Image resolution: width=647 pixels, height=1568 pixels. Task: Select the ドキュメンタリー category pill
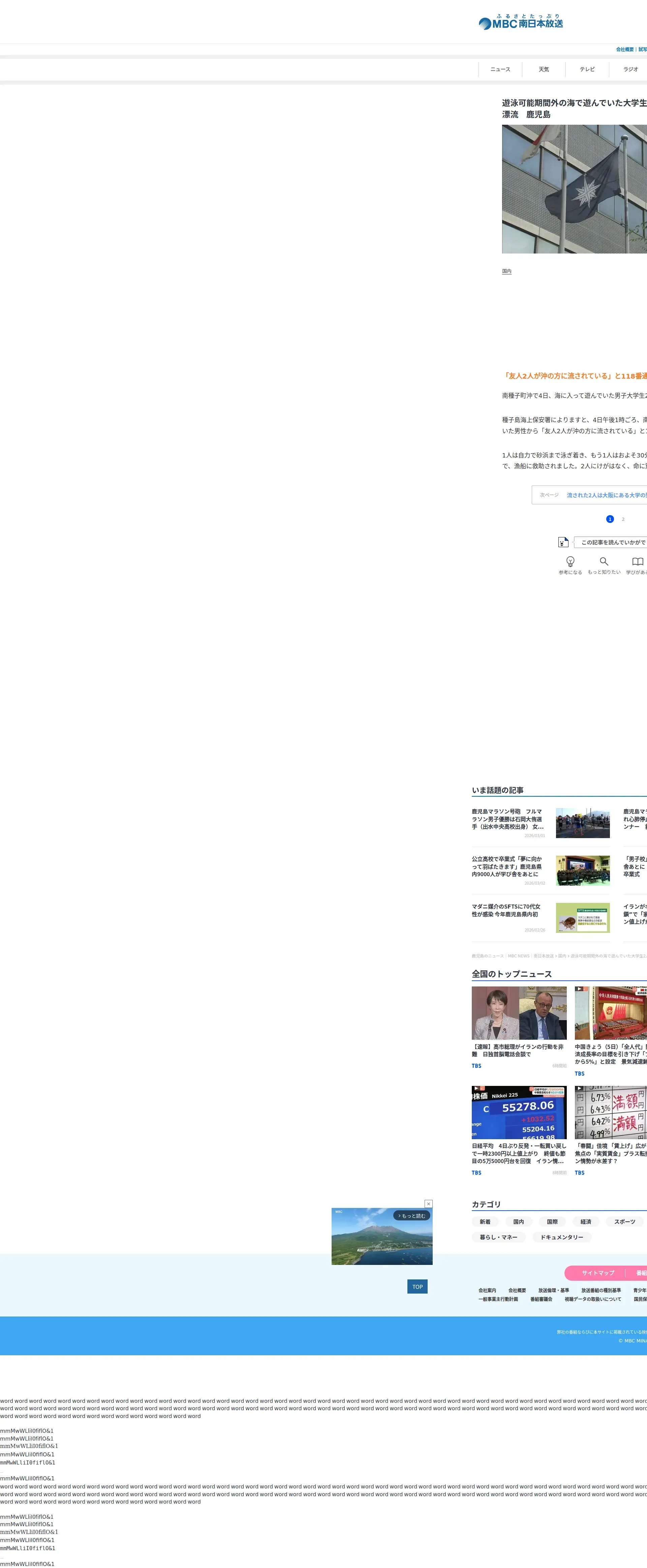coord(561,1237)
